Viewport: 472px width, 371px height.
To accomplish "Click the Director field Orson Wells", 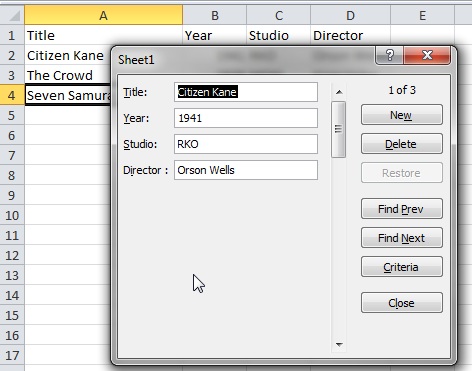I will pos(246,170).
